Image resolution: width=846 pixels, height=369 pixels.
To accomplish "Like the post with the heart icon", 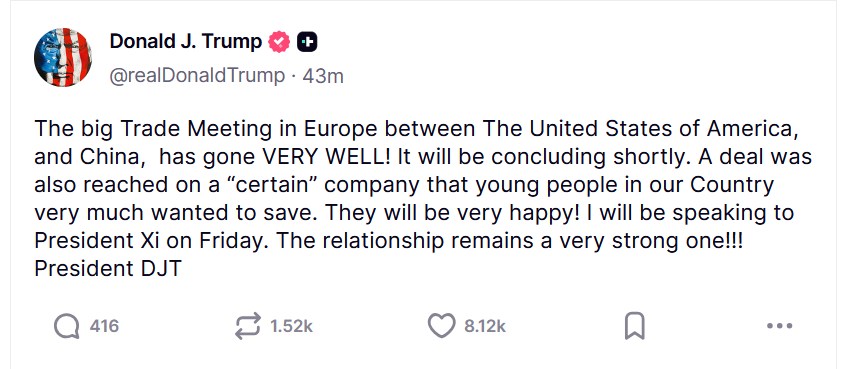I will coord(441,326).
